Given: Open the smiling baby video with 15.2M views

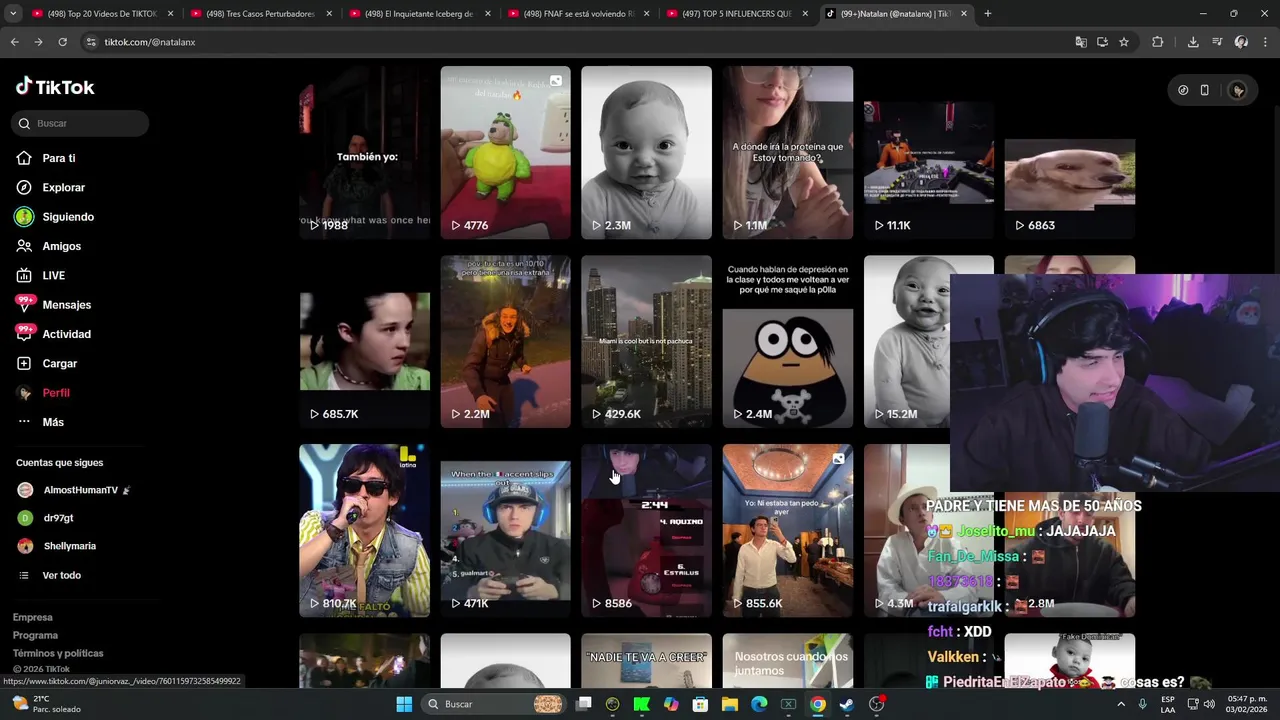Looking at the screenshot, I should (x=907, y=342).
